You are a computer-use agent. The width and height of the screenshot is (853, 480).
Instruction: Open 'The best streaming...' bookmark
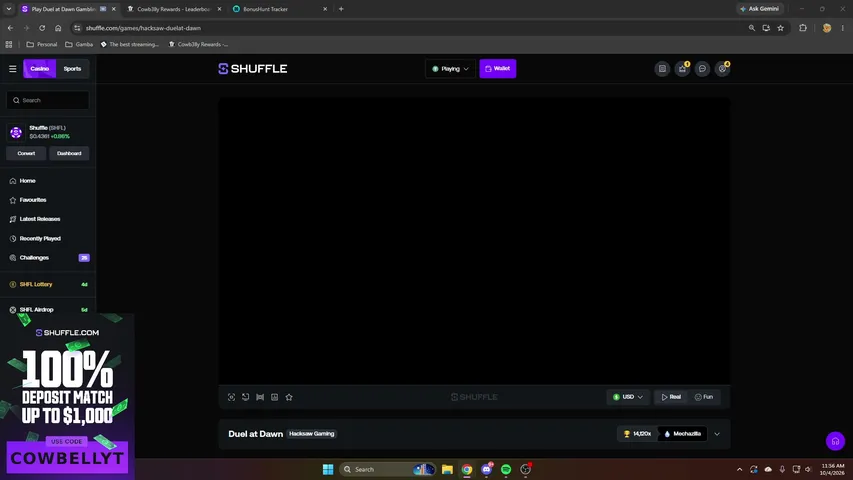[x=130, y=45]
